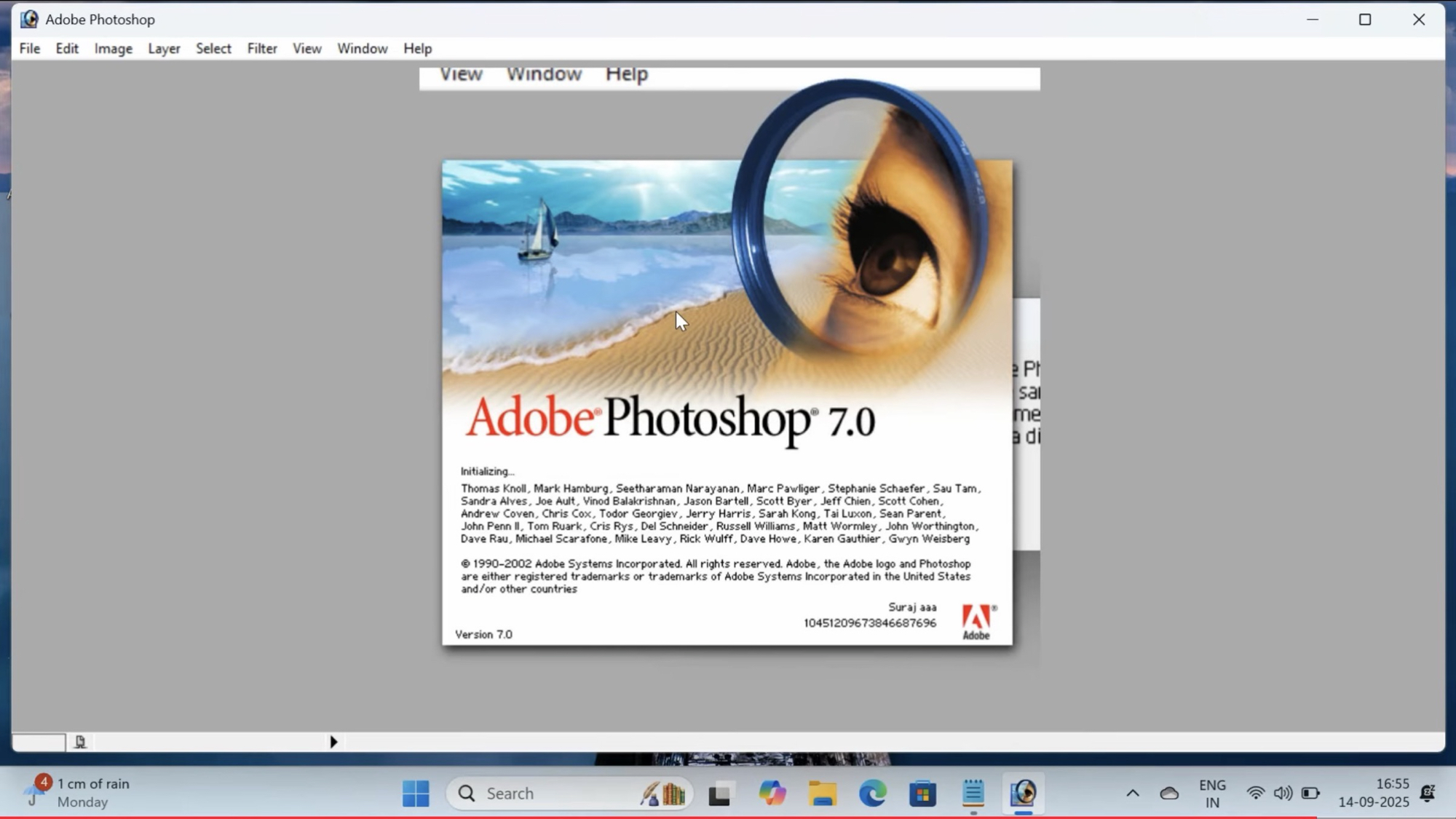The width and height of the screenshot is (1456, 819).
Task: Open the rain weather widget
Action: coord(80,793)
